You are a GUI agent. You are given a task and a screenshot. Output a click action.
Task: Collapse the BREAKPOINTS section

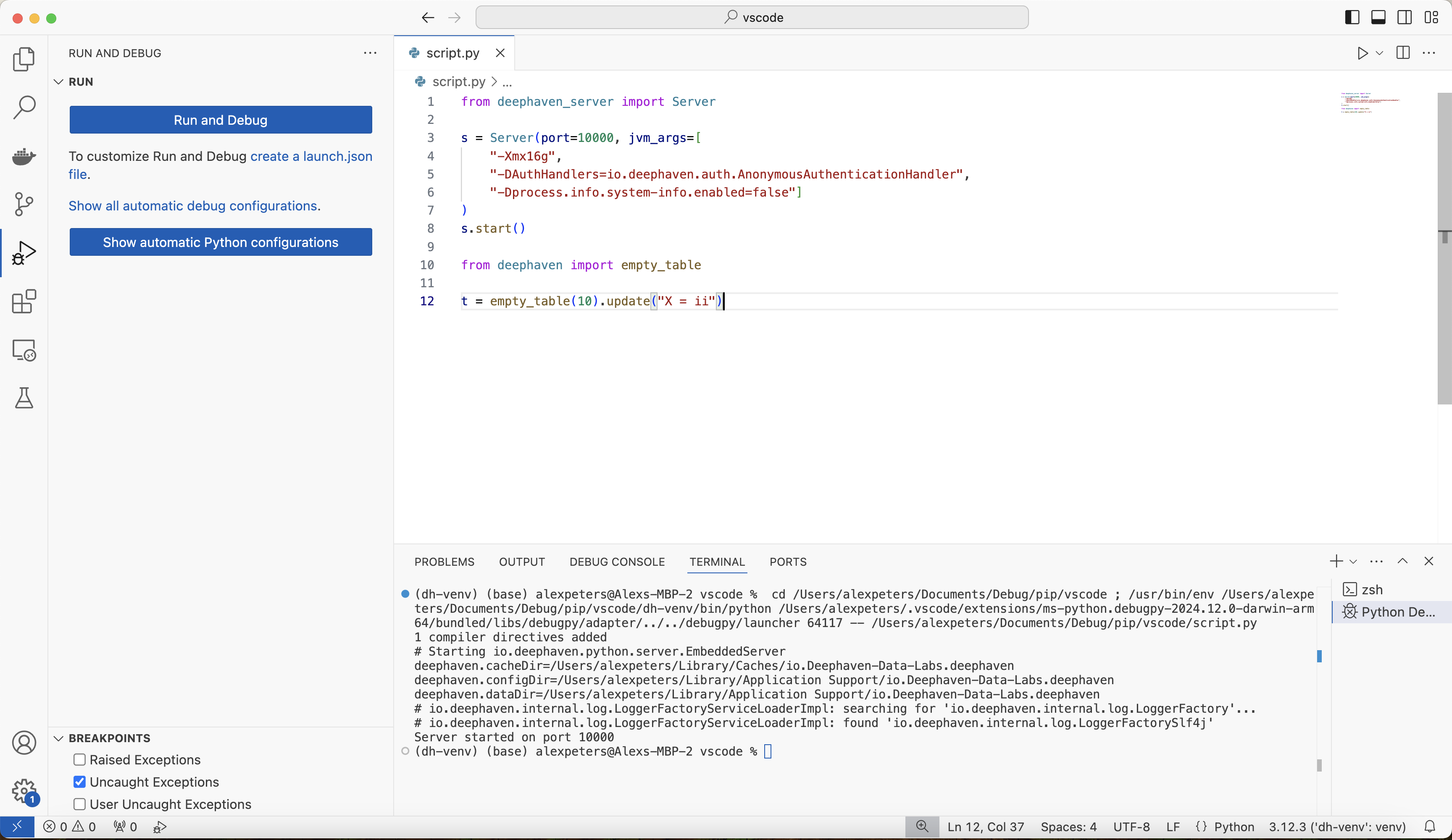click(58, 738)
